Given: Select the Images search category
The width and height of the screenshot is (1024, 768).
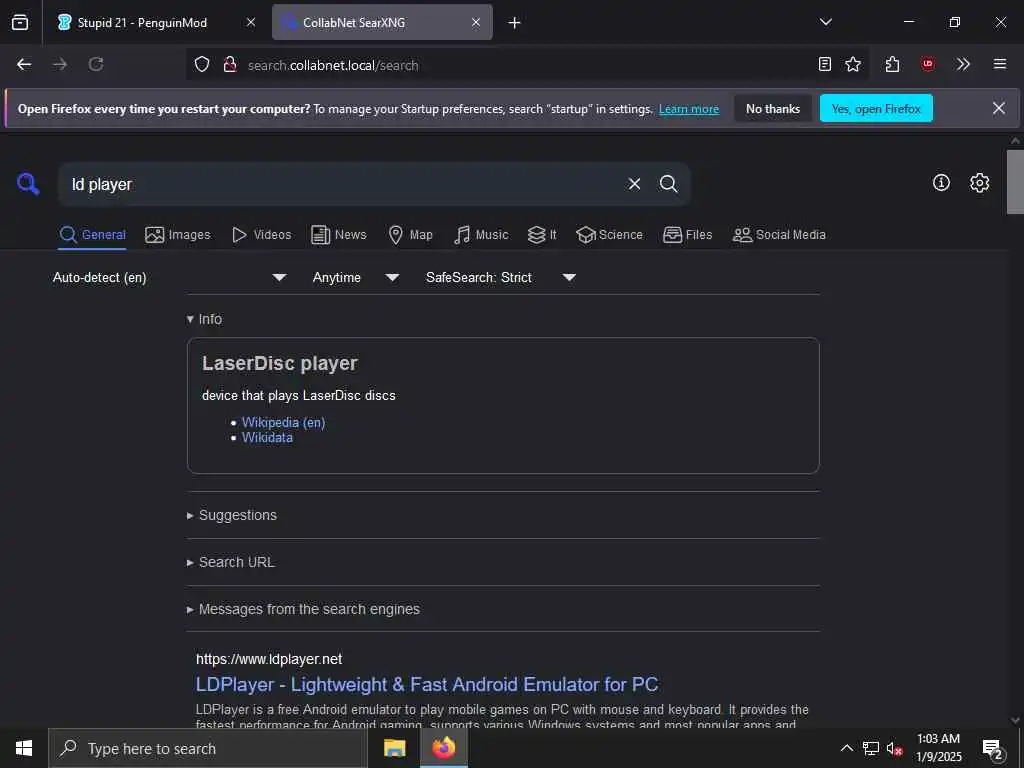Looking at the screenshot, I should coord(178,234).
